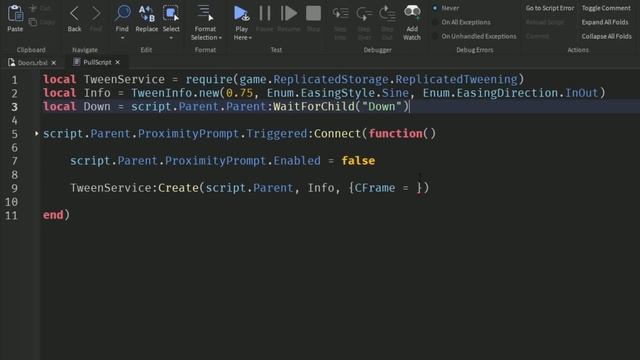This screenshot has height=360, width=640.
Task: Click the Resume test button
Action: click(x=289, y=13)
